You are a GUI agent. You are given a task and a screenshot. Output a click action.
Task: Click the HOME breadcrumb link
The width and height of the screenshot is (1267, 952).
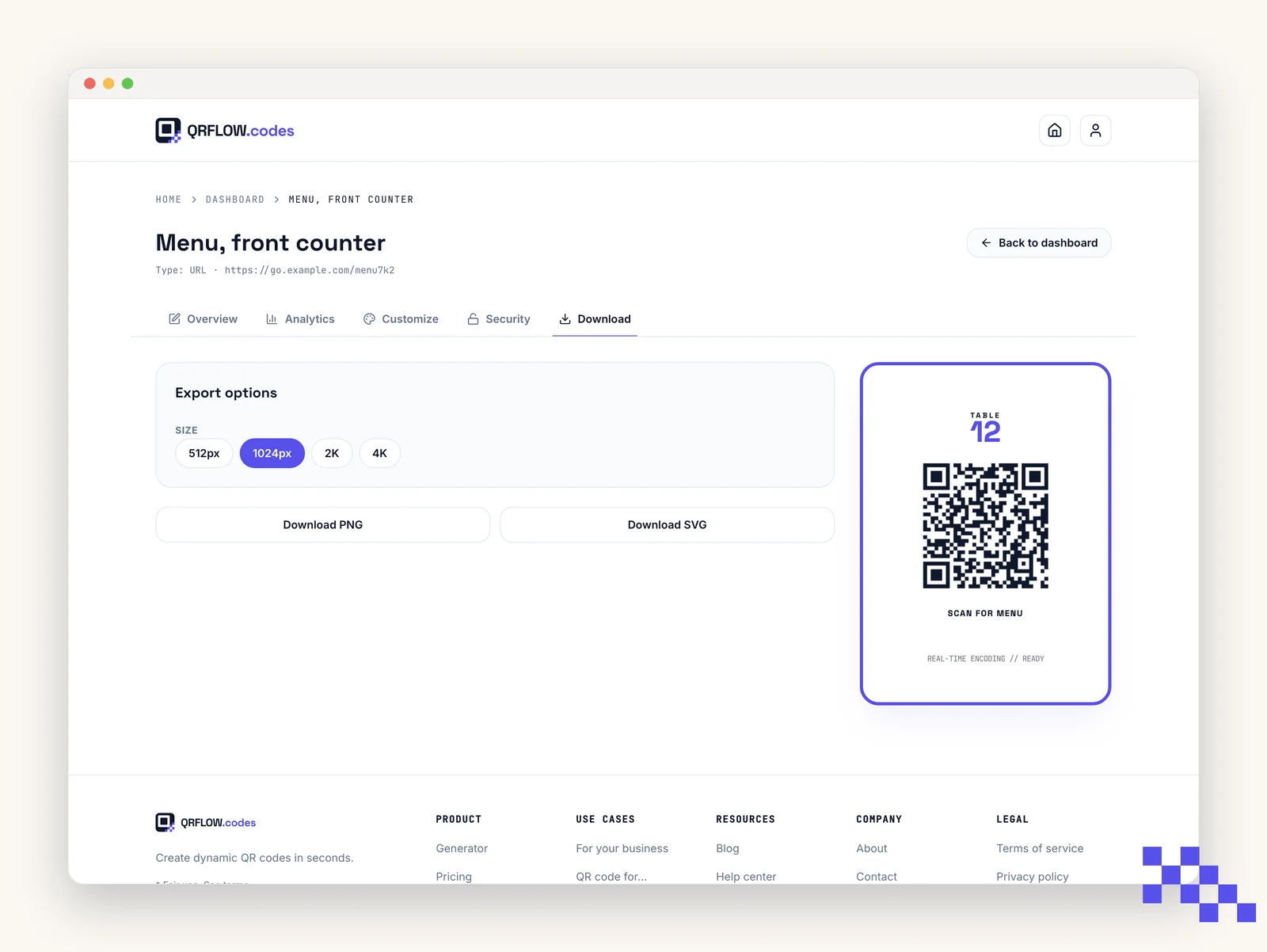pos(169,200)
